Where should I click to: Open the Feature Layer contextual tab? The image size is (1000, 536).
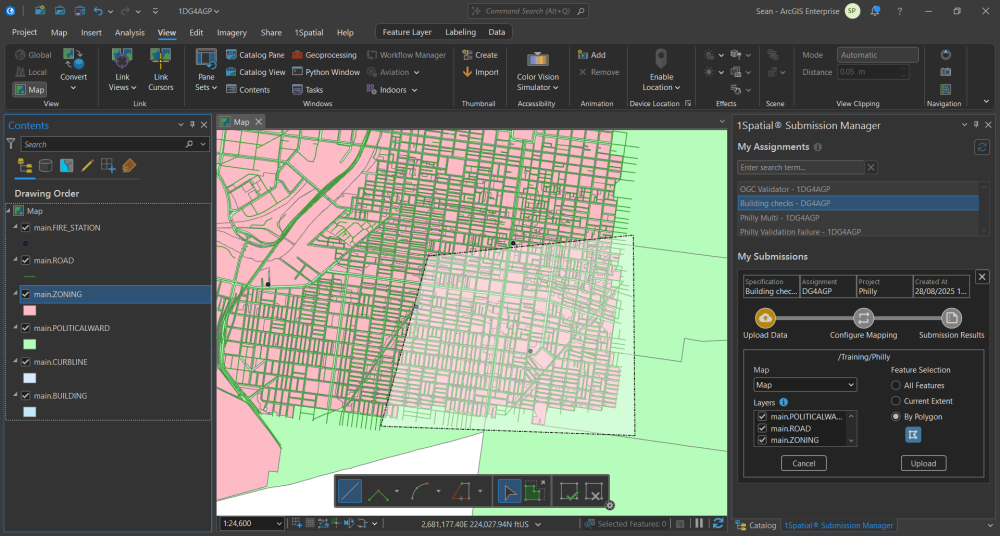click(x=407, y=32)
